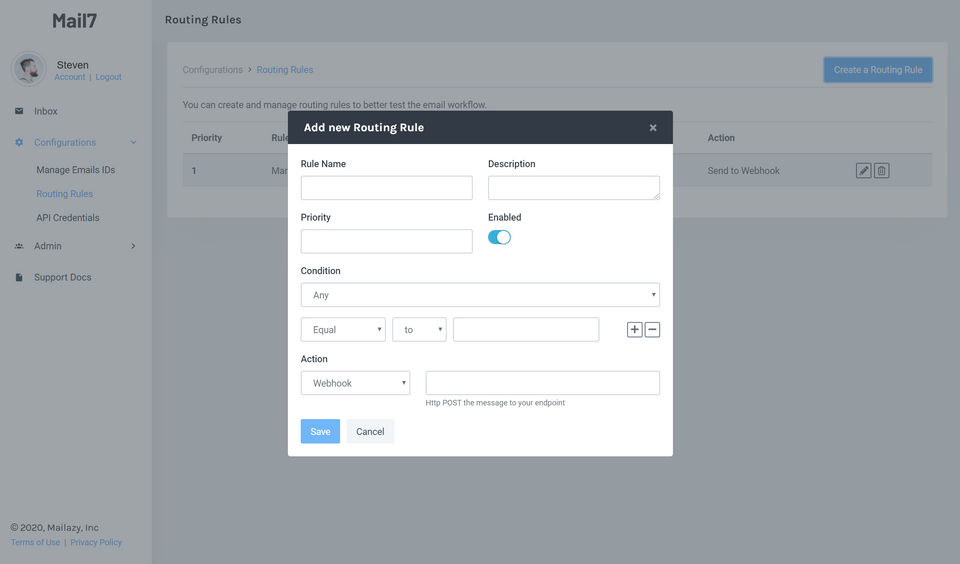Open the Condition 'Any' dropdown
960x564 pixels.
tap(480, 295)
